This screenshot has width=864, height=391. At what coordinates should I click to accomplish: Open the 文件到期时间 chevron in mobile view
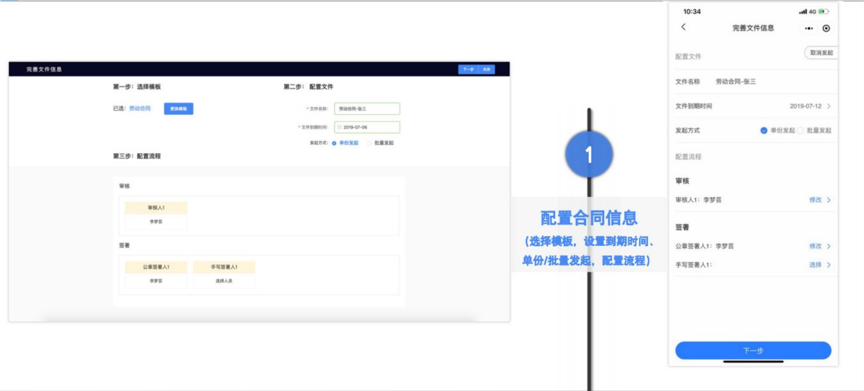click(x=829, y=106)
